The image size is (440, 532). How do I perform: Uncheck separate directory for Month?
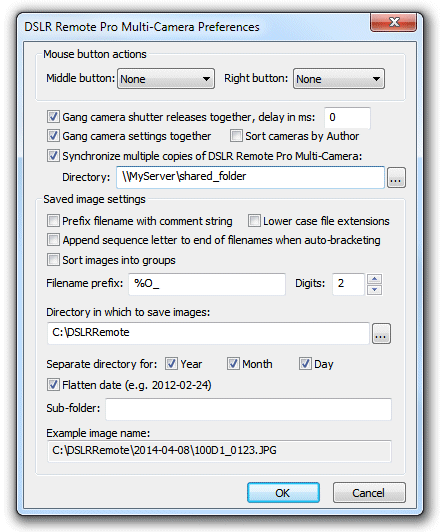point(233,364)
